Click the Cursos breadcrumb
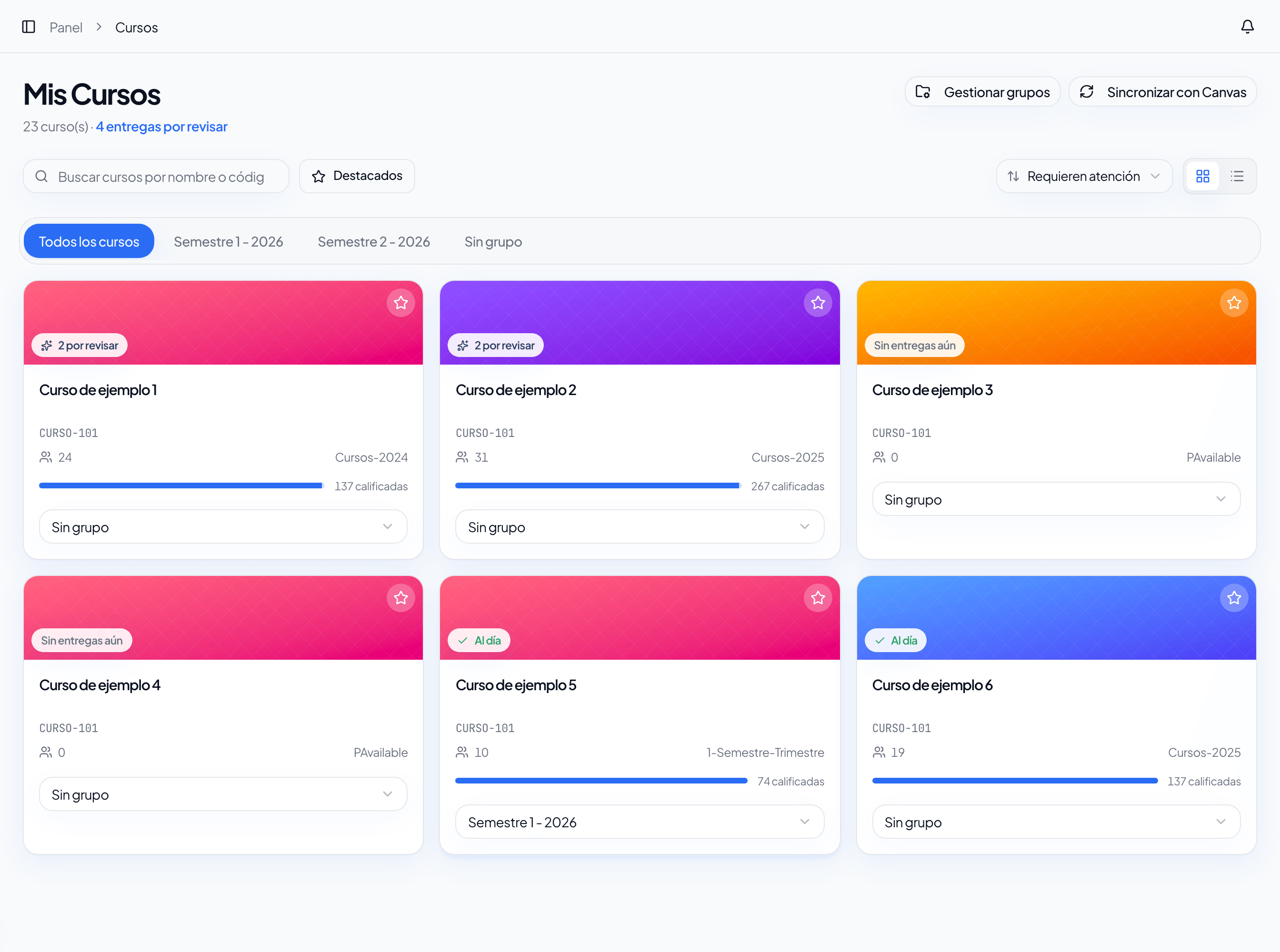The image size is (1280, 952). [136, 27]
